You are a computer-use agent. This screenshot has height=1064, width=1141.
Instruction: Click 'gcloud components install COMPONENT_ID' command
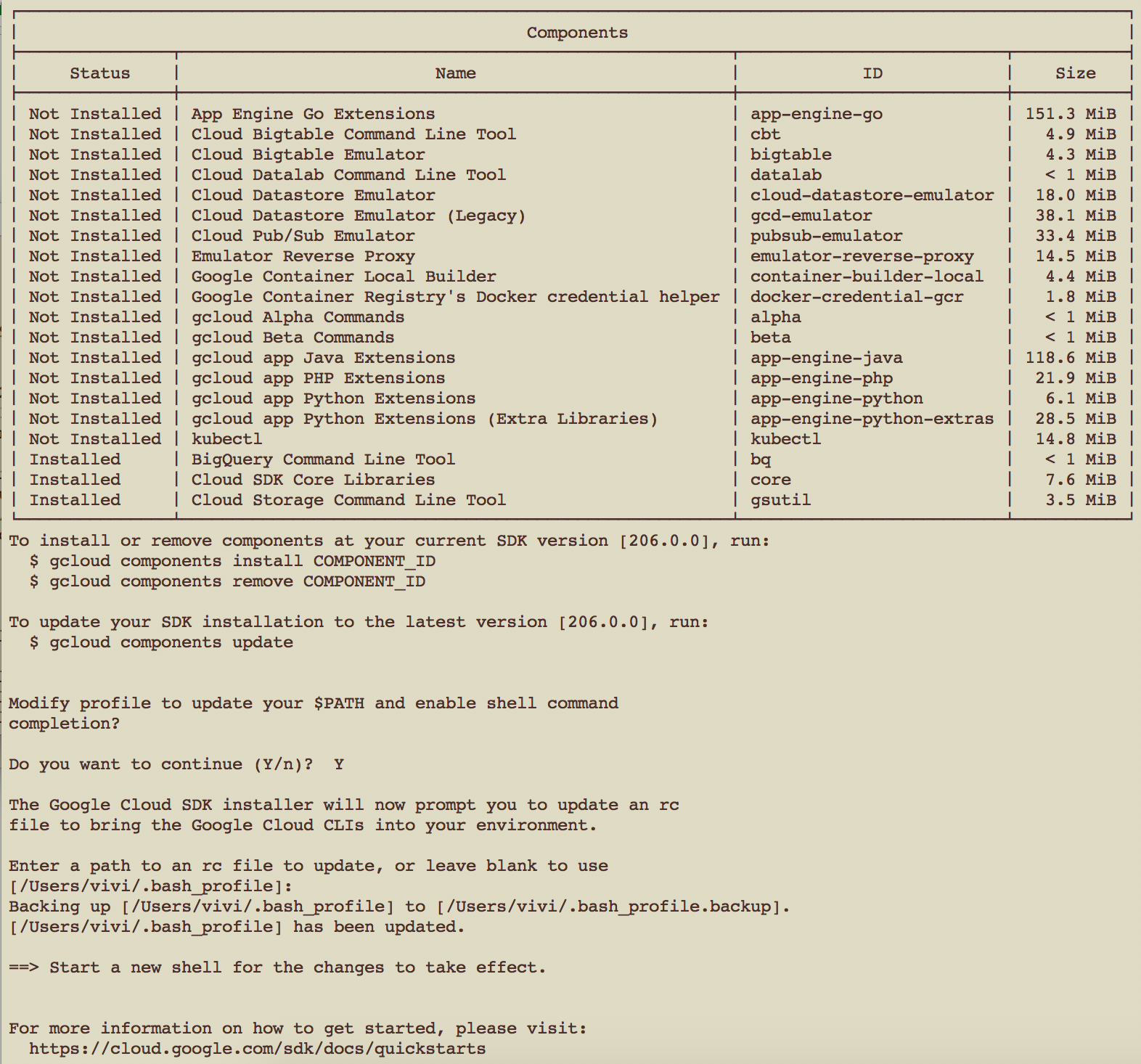coord(242,561)
